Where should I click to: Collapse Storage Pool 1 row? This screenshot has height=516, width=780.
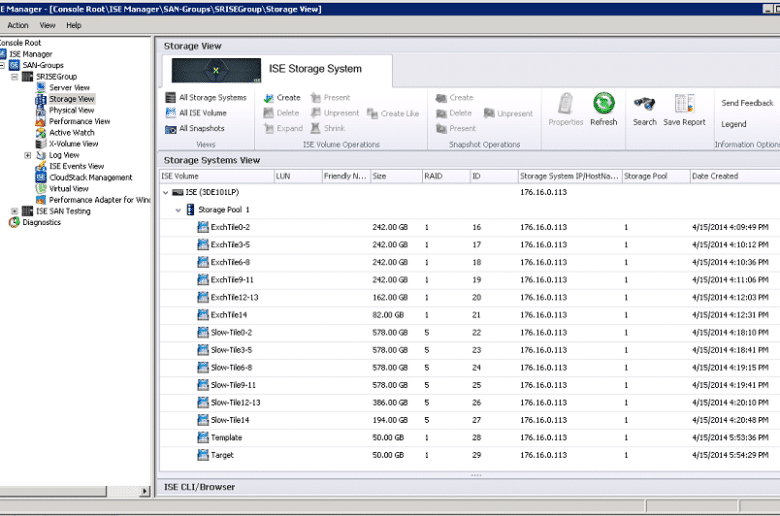(178, 210)
